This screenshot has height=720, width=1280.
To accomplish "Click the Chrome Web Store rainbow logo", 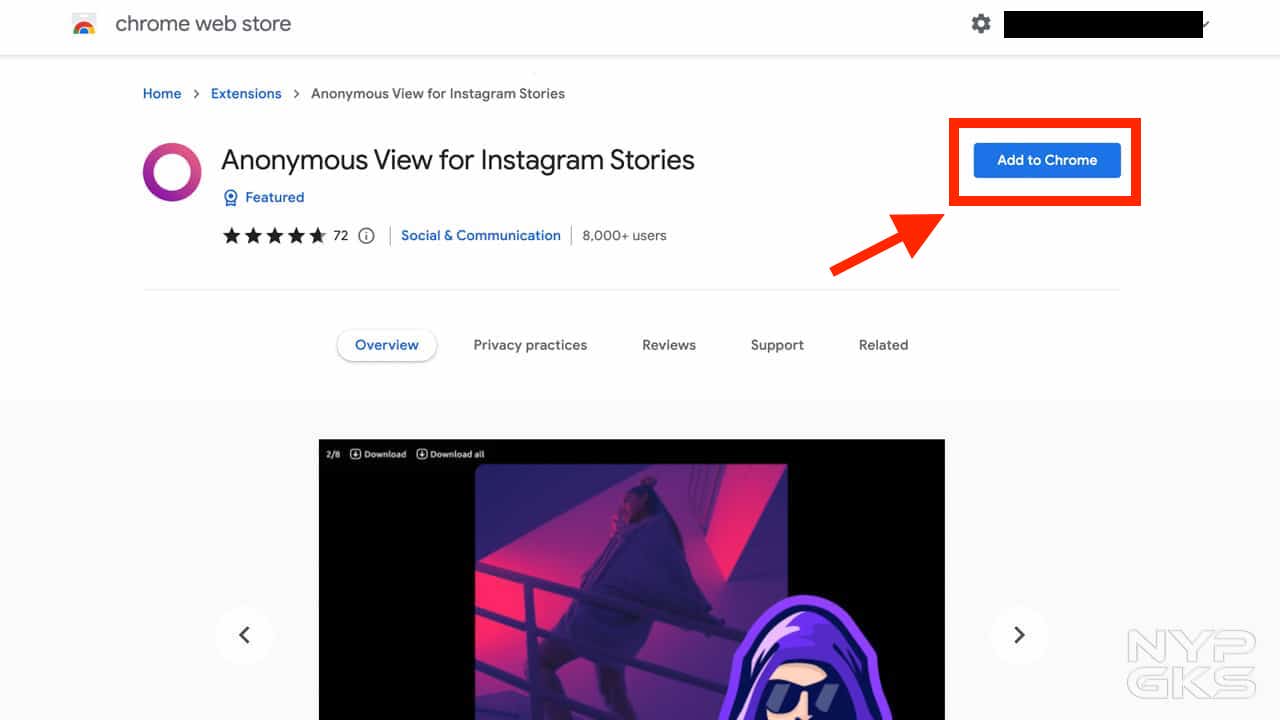I will point(84,24).
